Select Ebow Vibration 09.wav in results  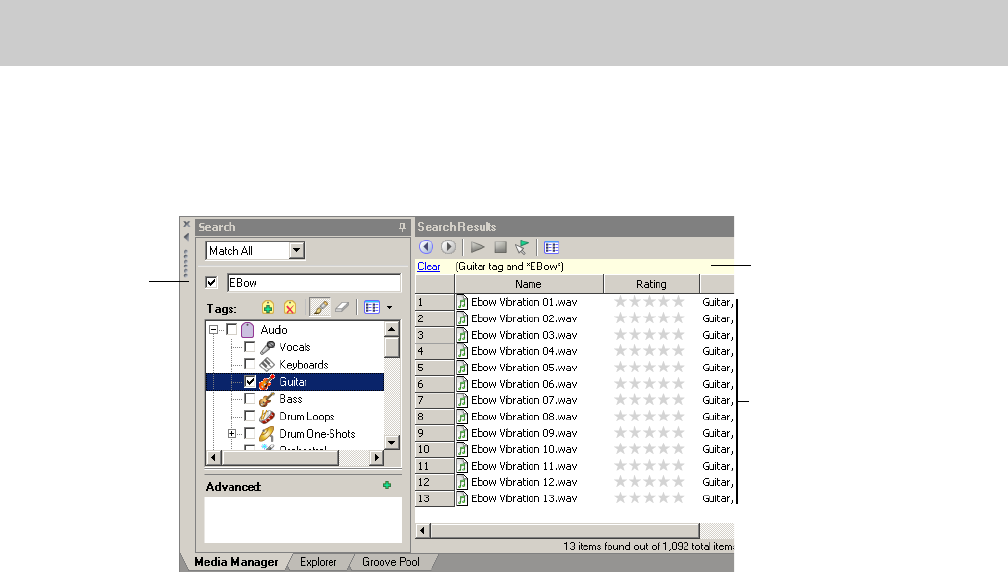pyautogui.click(x=524, y=433)
